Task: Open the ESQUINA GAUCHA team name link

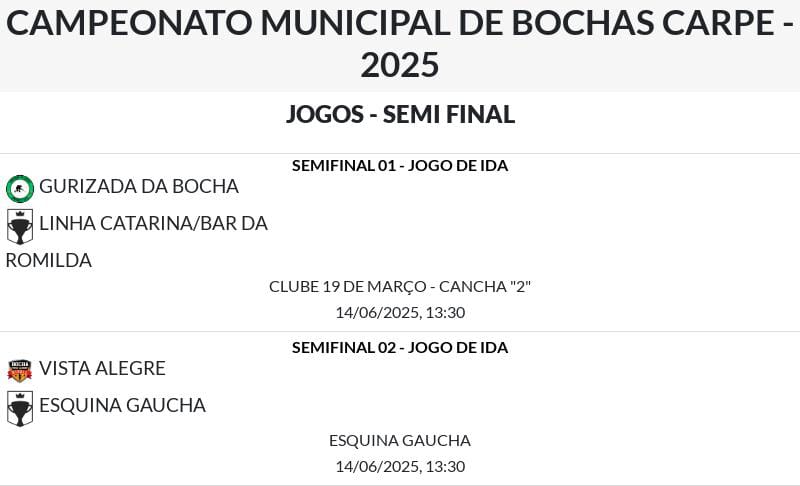Action: [122, 405]
